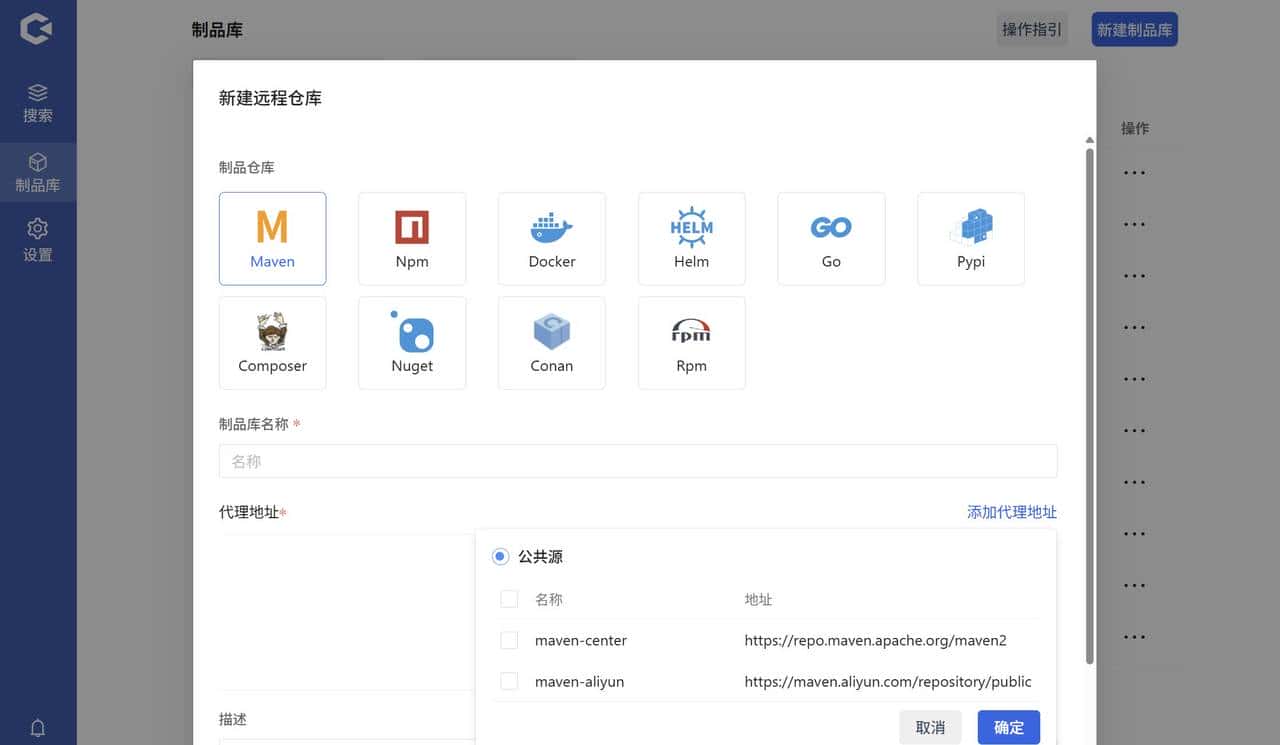
Task: Choose the Composer repository type
Action: point(272,342)
